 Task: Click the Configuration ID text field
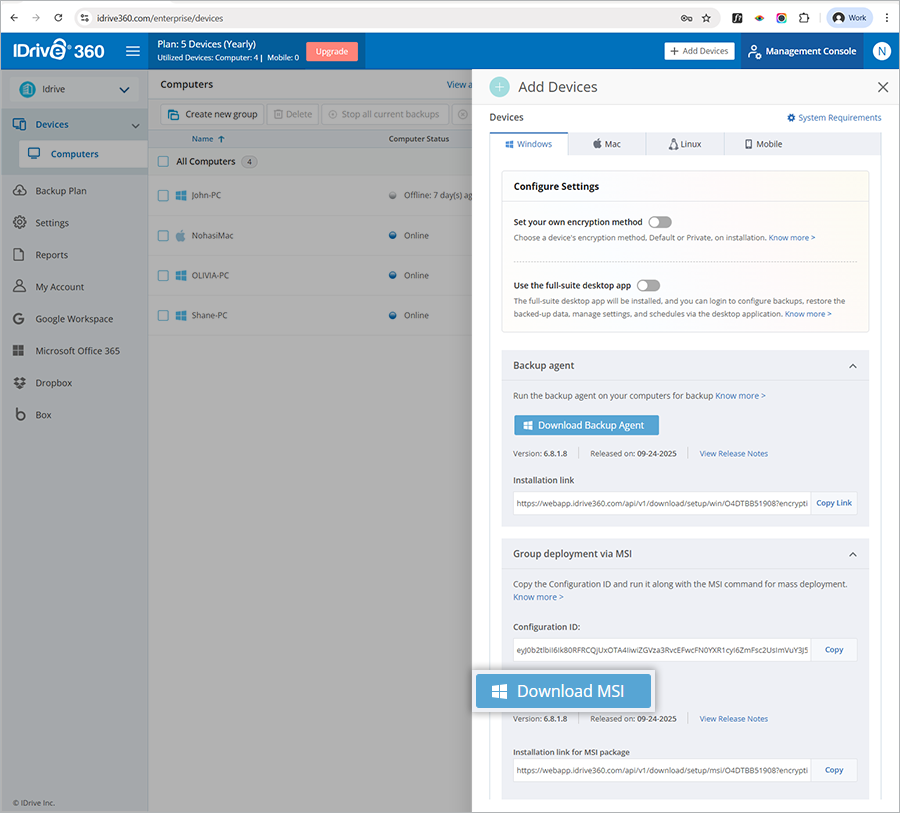[x=661, y=650]
